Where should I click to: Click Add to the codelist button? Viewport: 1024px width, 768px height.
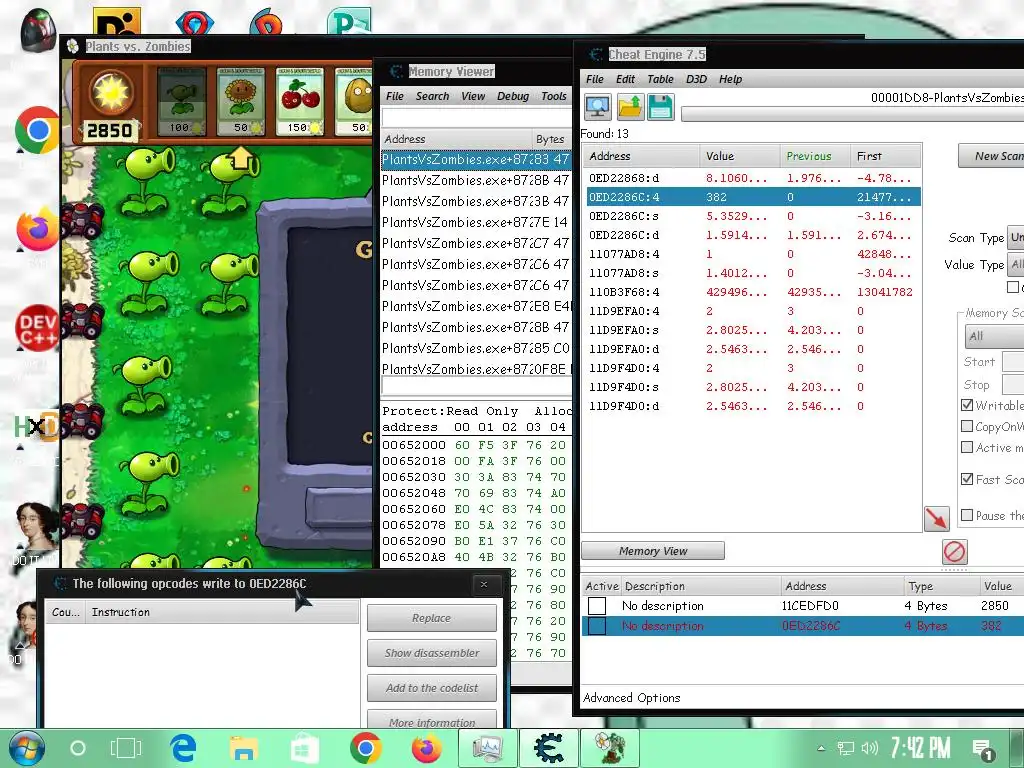tap(432, 688)
